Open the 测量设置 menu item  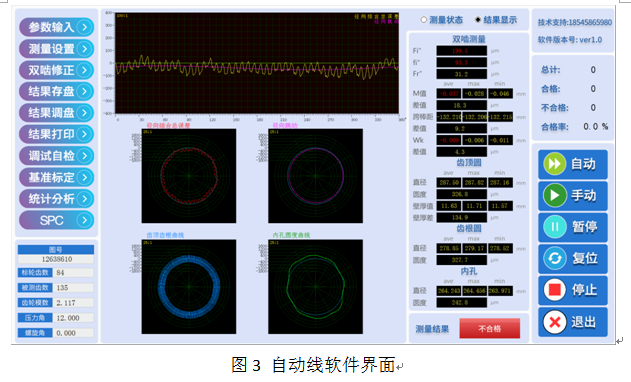click(57, 49)
